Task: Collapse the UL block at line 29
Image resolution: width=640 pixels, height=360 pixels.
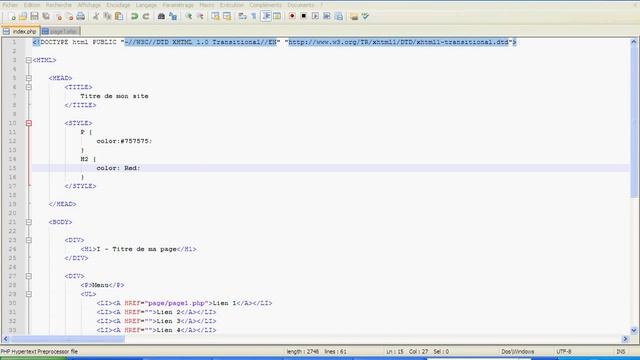Action: [29, 294]
